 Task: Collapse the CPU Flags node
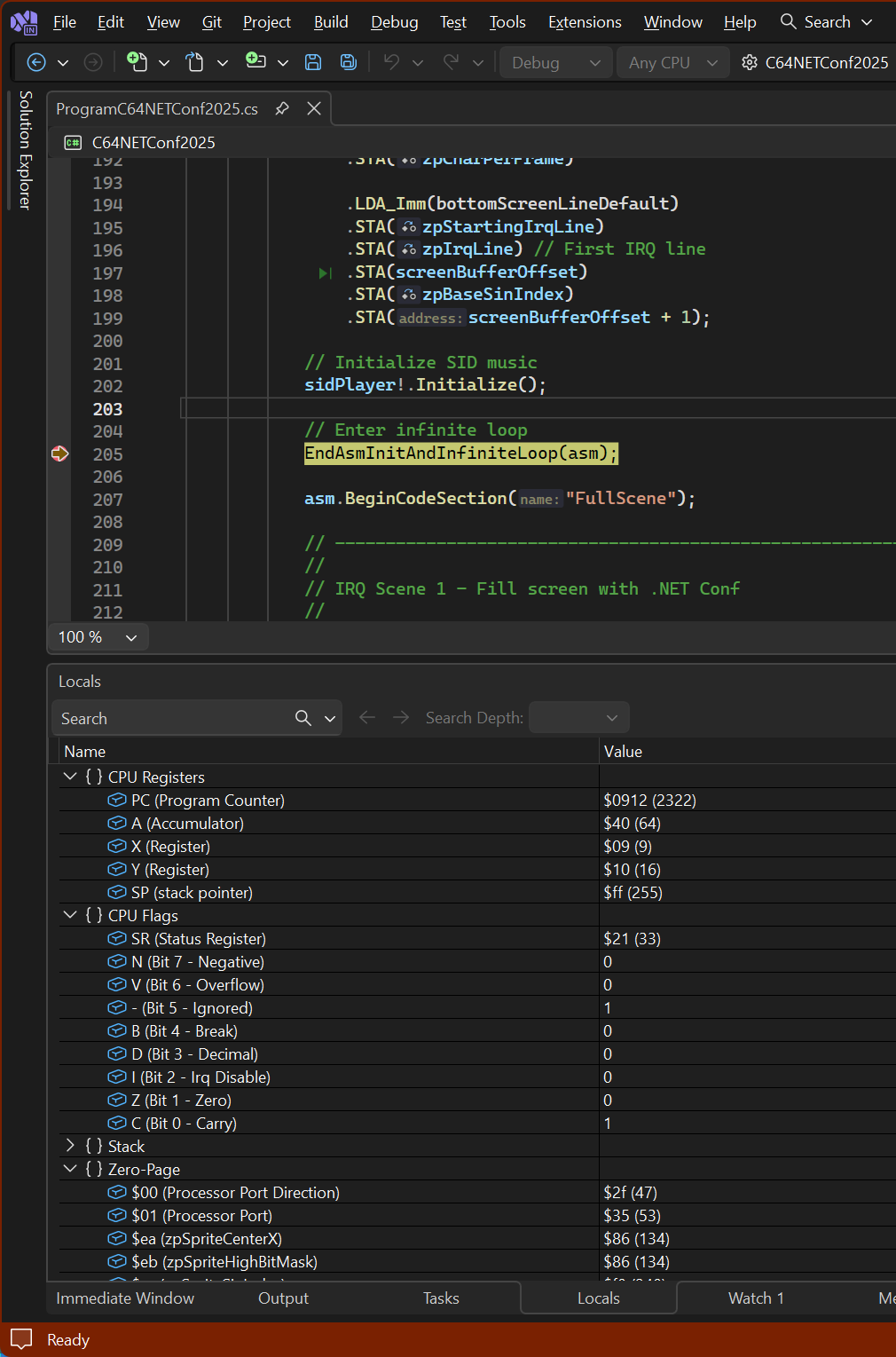[x=70, y=914]
